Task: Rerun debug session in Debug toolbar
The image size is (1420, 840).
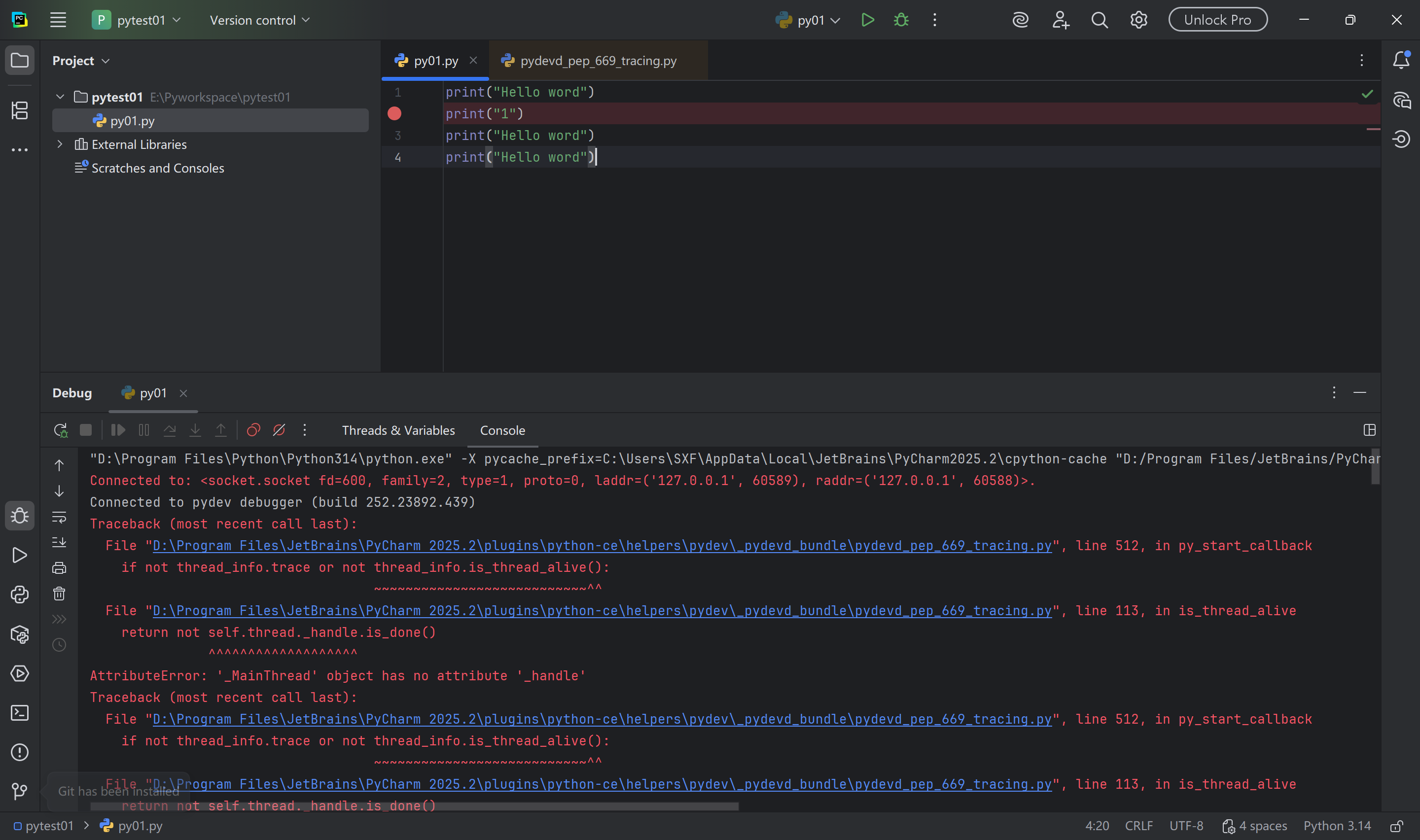Action: pos(60,430)
